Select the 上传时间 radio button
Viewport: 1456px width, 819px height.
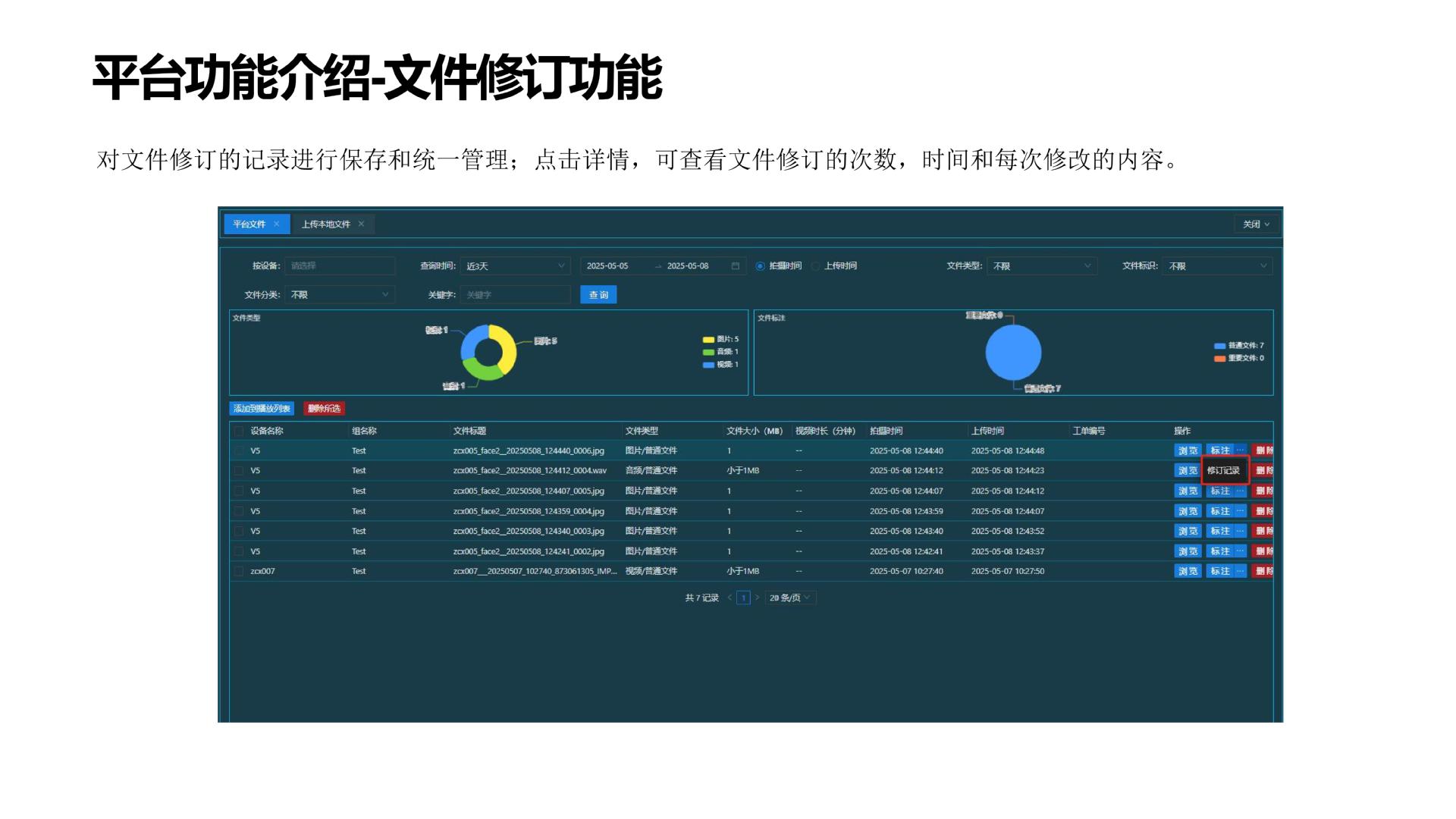click(816, 266)
